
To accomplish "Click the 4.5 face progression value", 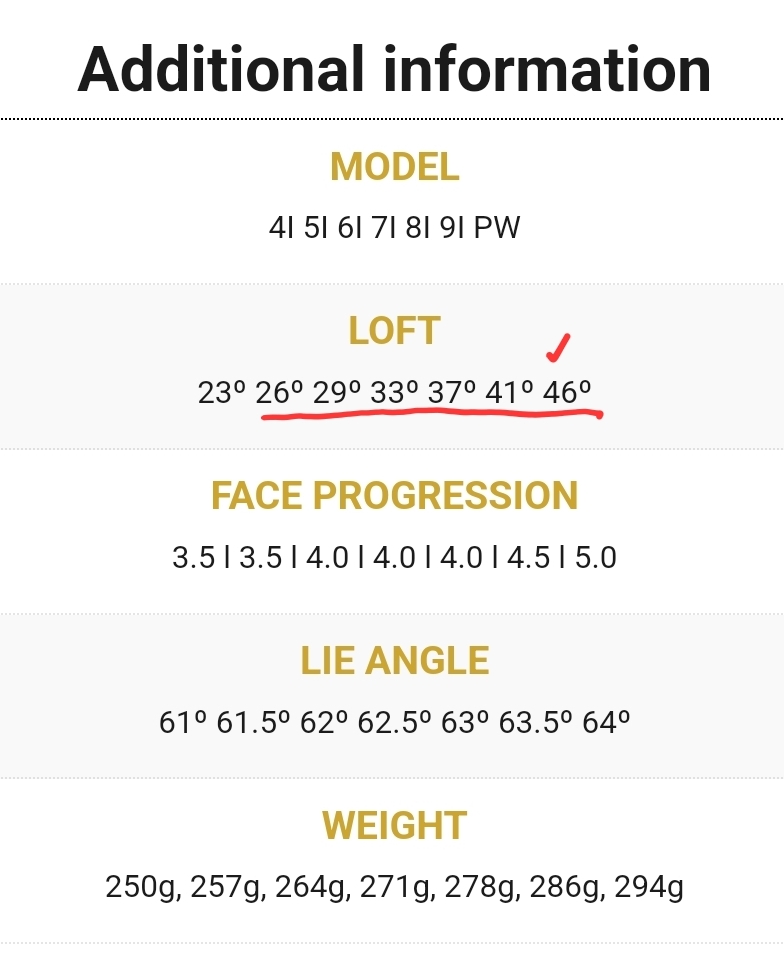I will pos(528,557).
